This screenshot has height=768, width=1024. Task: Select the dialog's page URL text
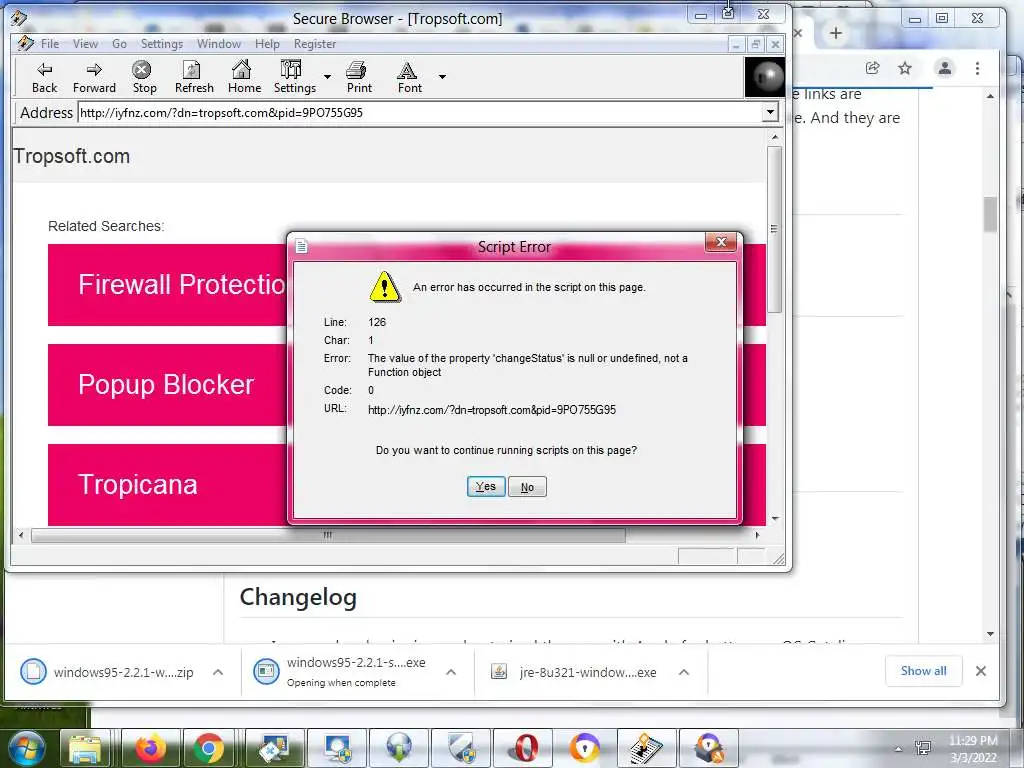[x=492, y=410]
